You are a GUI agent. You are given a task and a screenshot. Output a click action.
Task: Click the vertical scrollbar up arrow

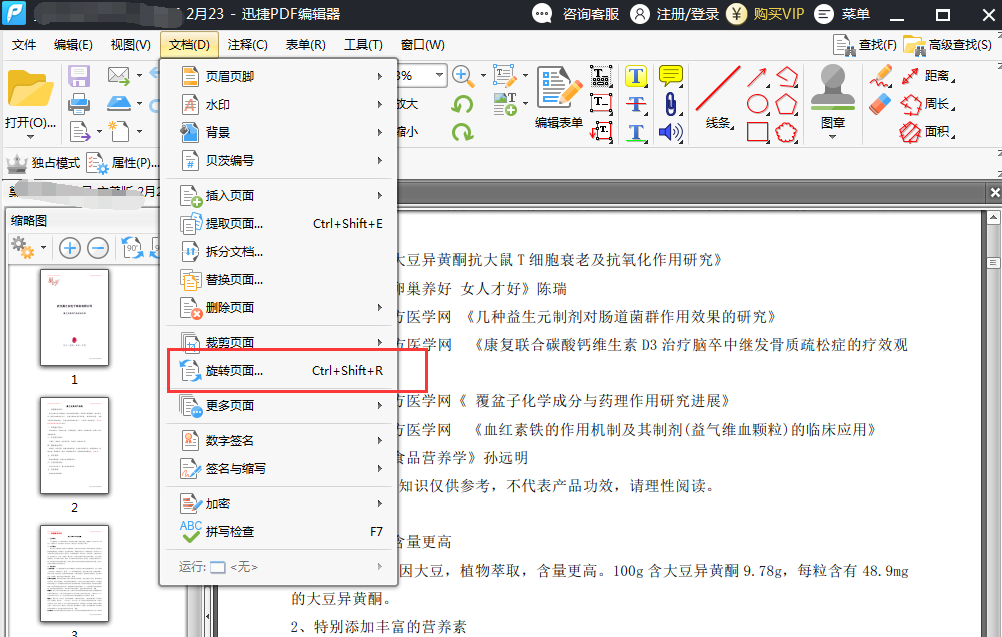pos(993,219)
